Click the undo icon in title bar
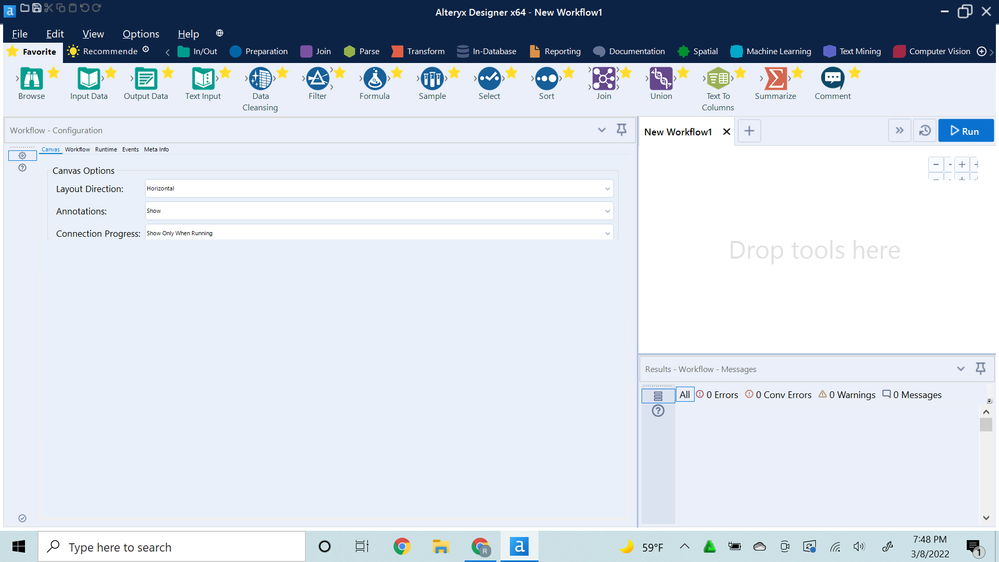The height and width of the screenshot is (562, 999). pyautogui.click(x=84, y=8)
